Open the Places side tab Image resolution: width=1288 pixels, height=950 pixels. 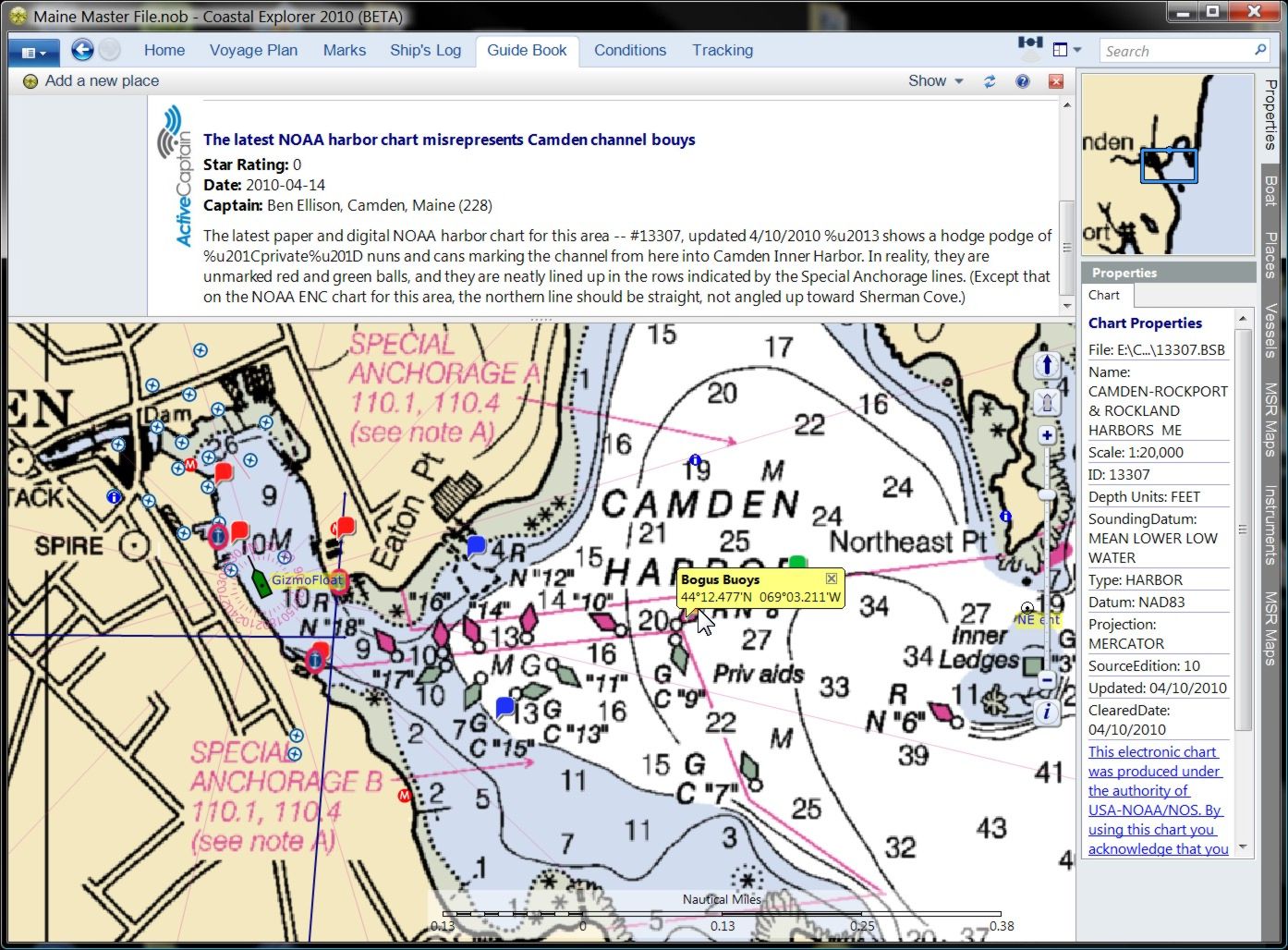[1271, 255]
